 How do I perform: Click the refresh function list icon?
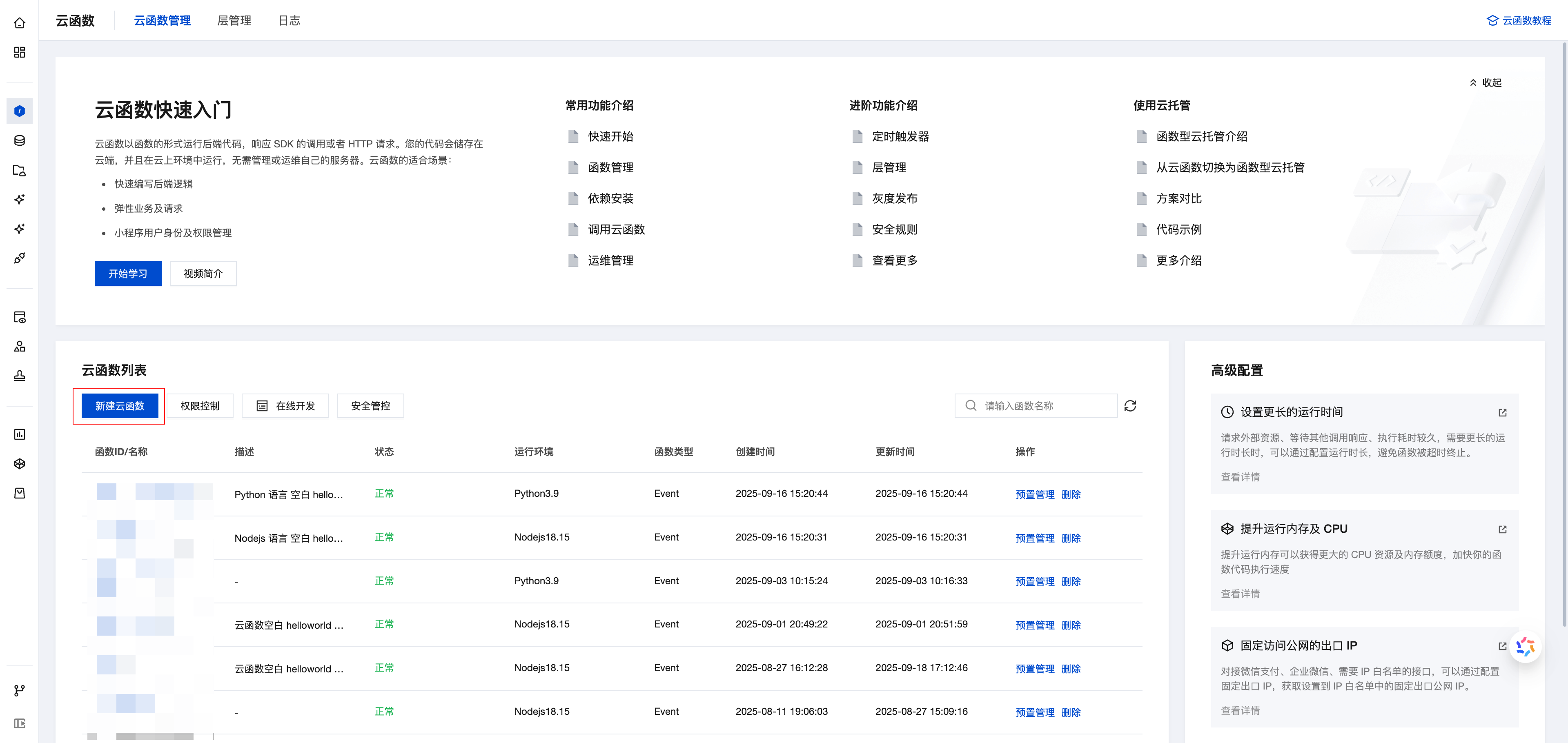(1130, 406)
